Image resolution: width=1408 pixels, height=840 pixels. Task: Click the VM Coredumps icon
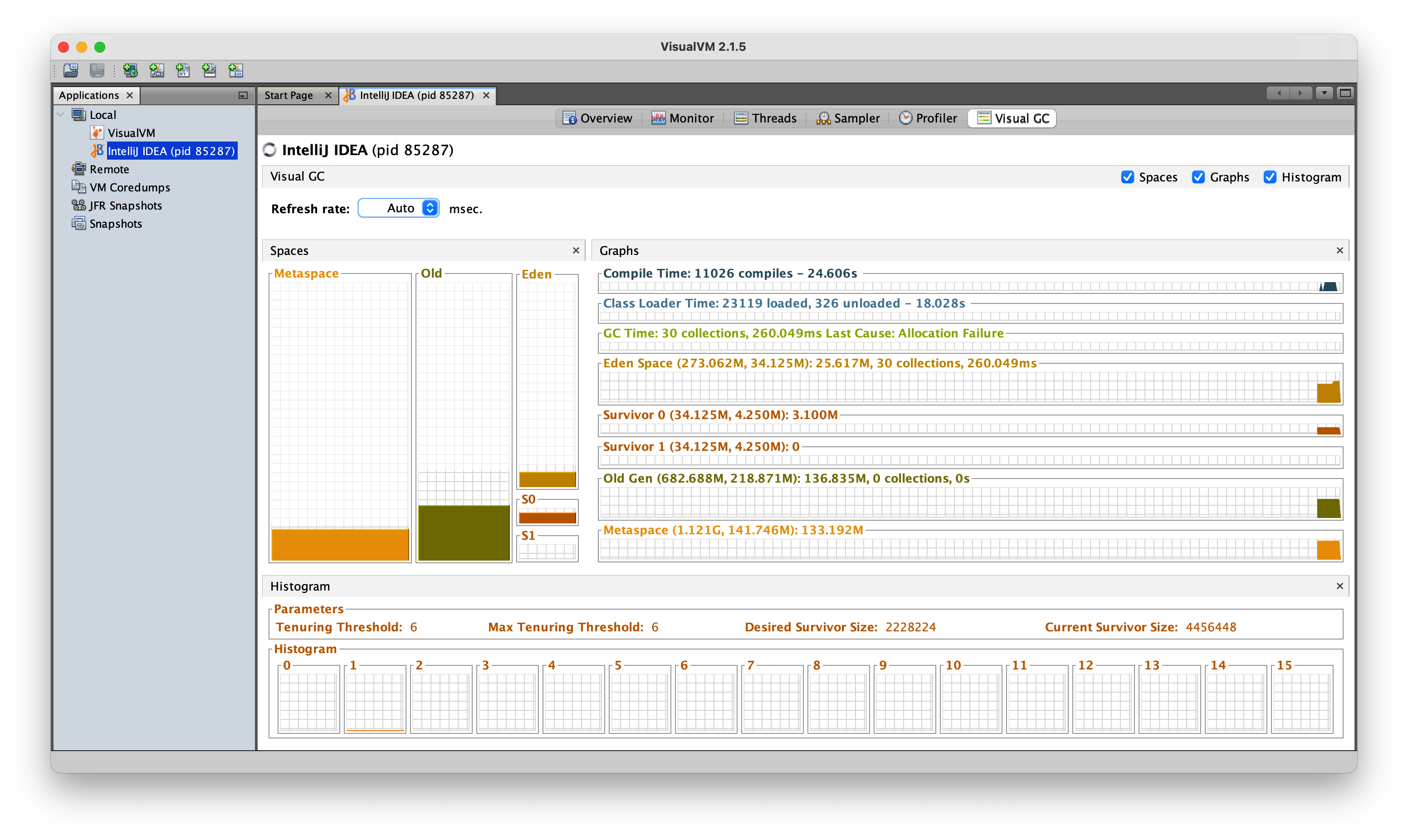78,187
